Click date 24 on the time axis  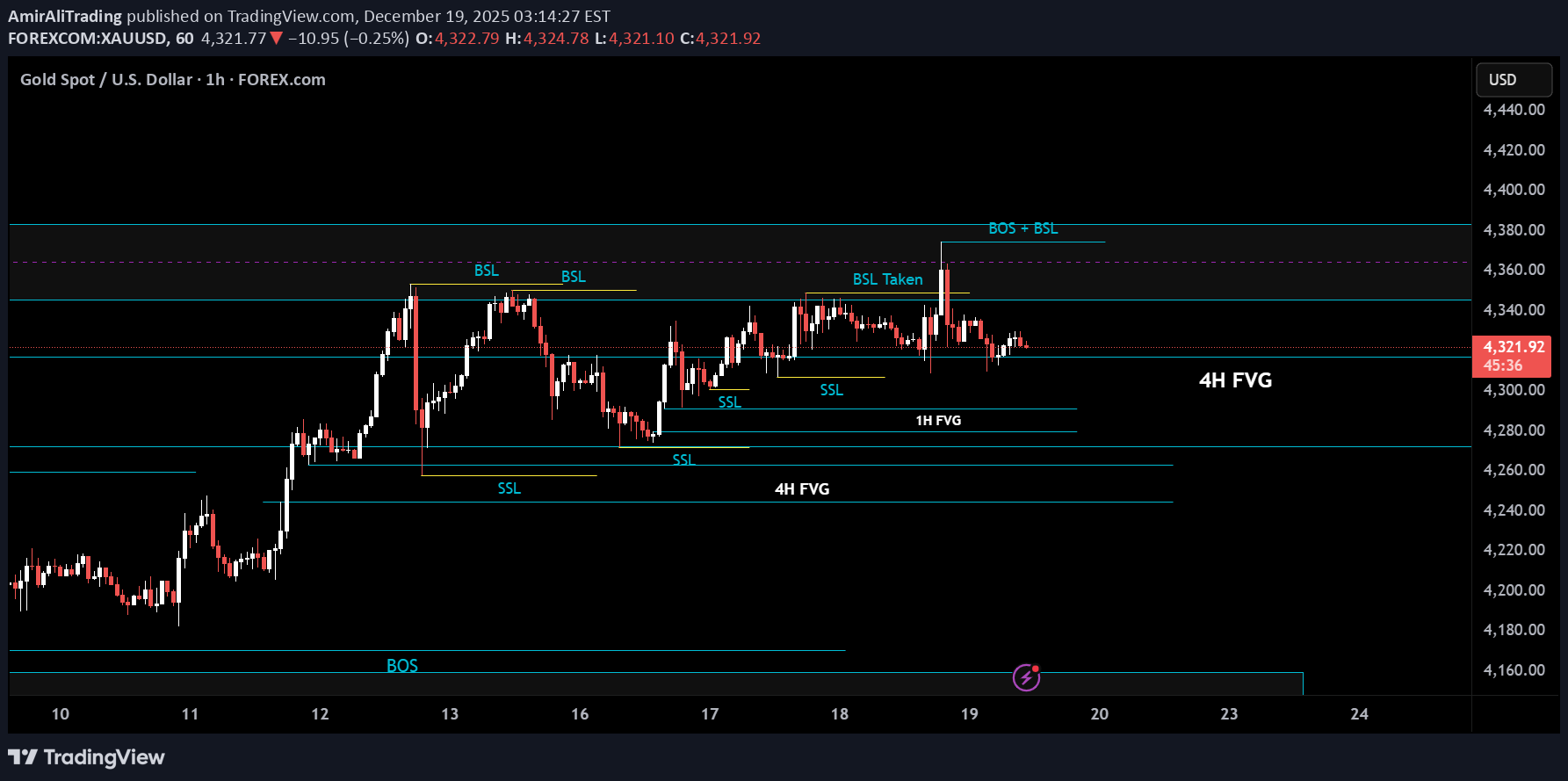pos(1359,714)
